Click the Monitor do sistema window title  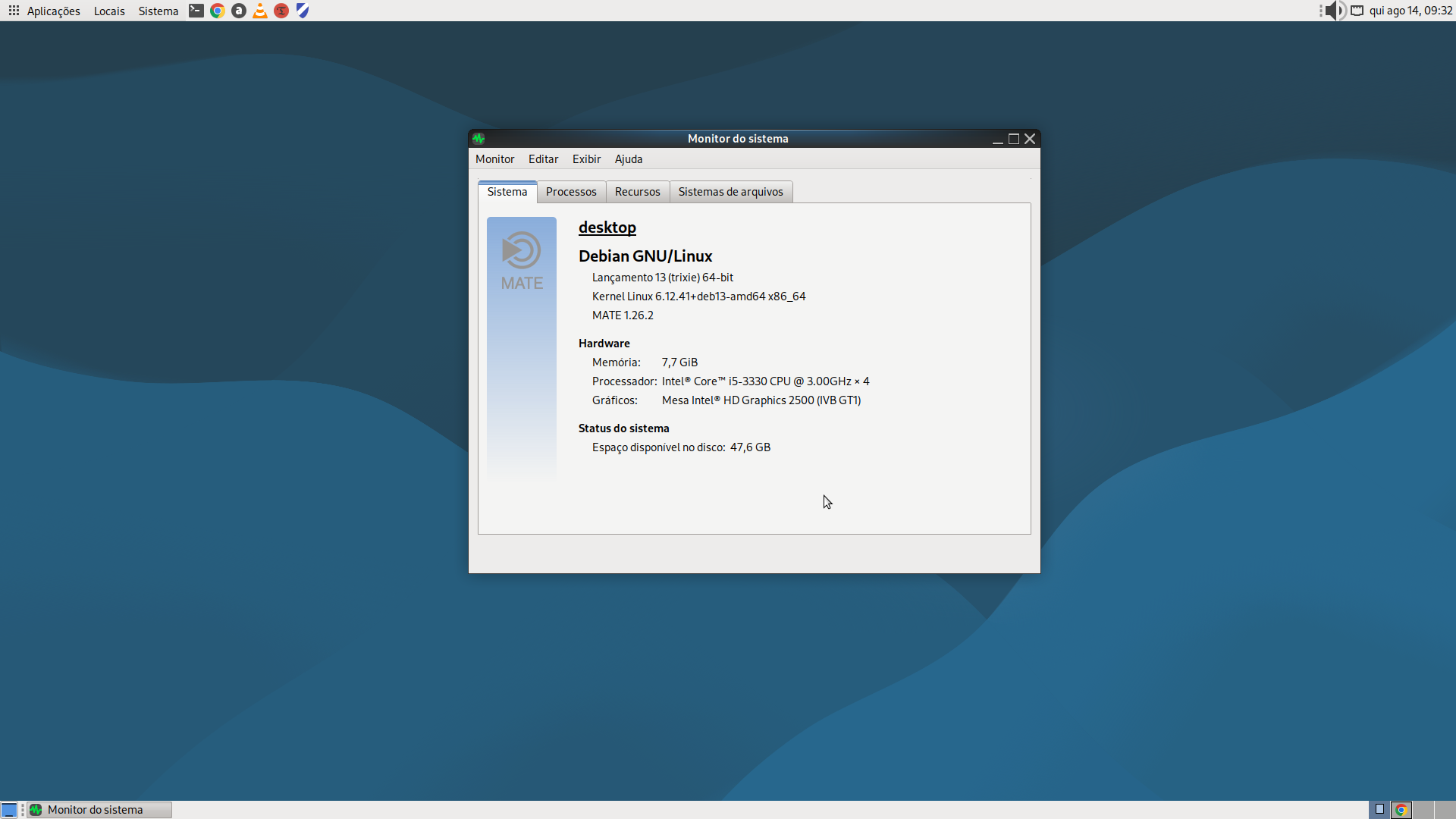[738, 139]
